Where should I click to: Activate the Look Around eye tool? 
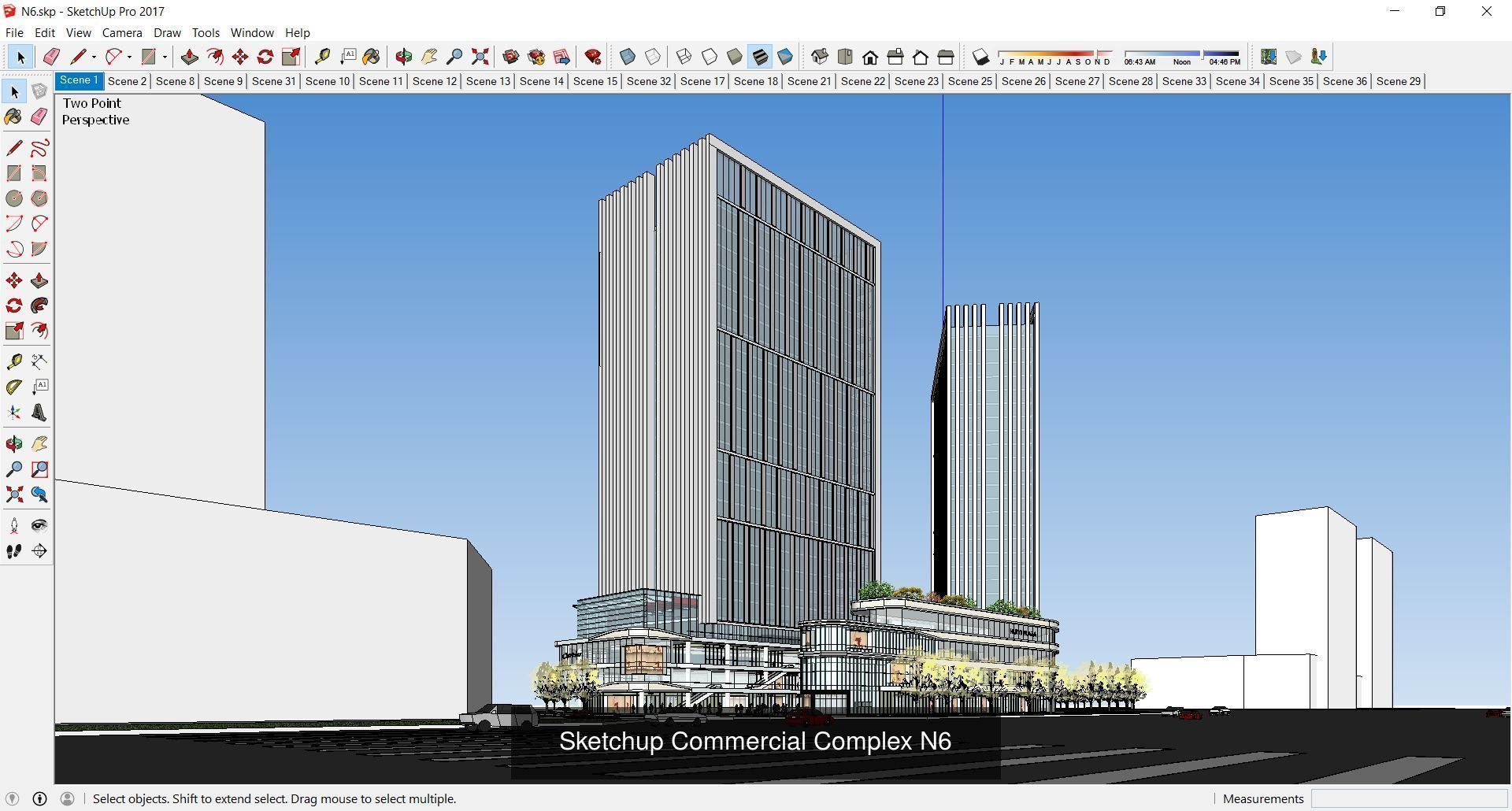click(39, 526)
